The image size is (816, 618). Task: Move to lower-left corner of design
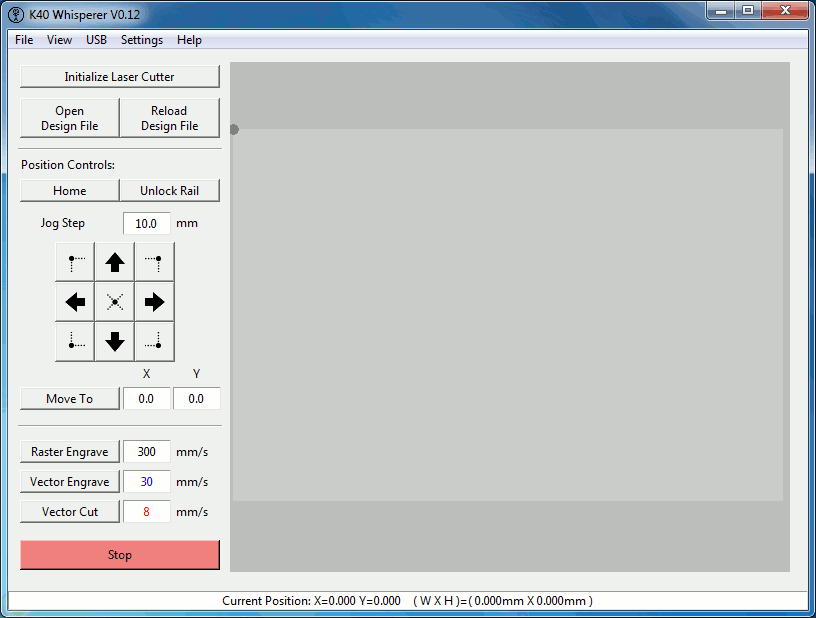pyautogui.click(x=75, y=342)
